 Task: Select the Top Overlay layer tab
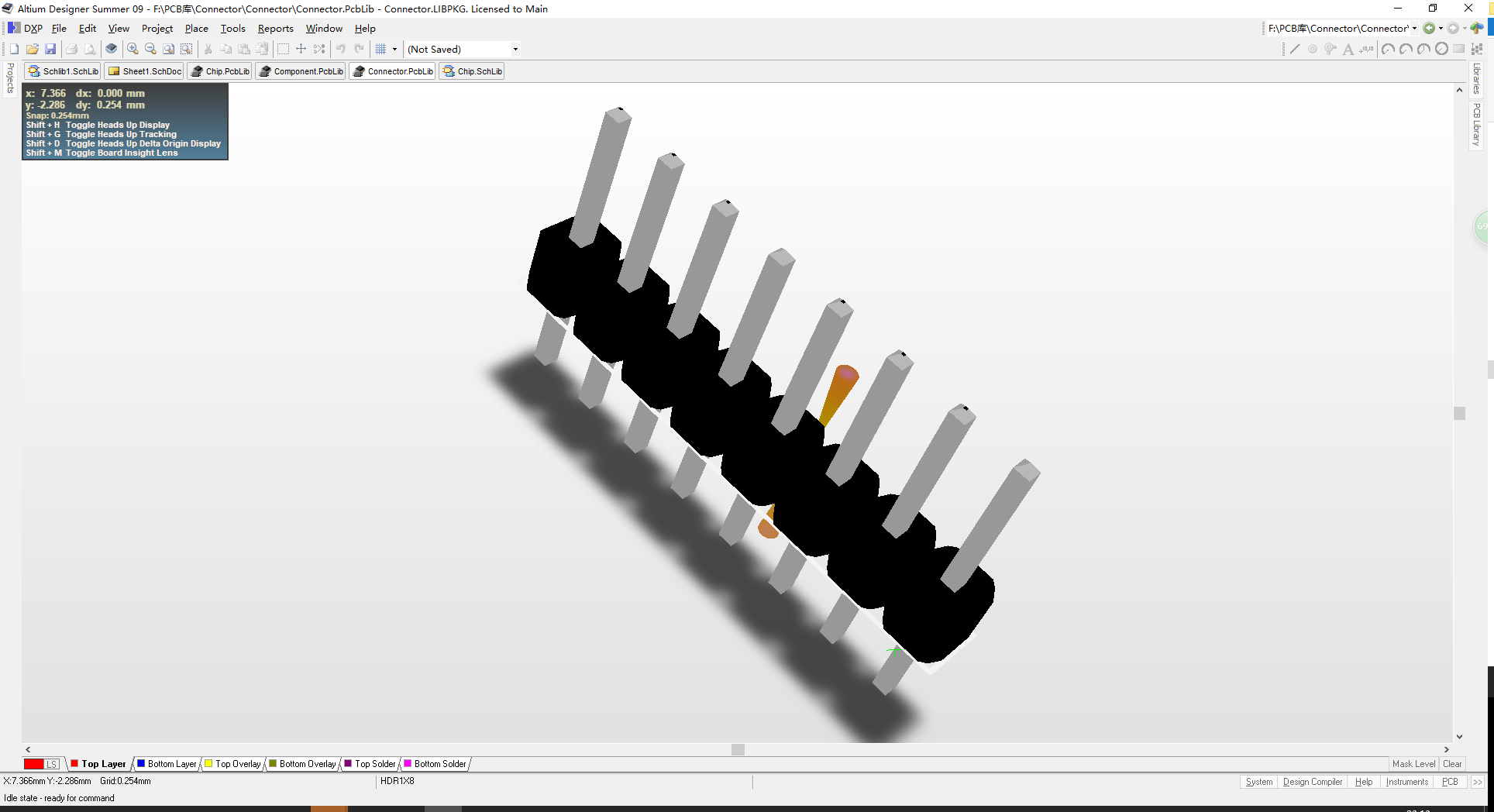pos(232,764)
